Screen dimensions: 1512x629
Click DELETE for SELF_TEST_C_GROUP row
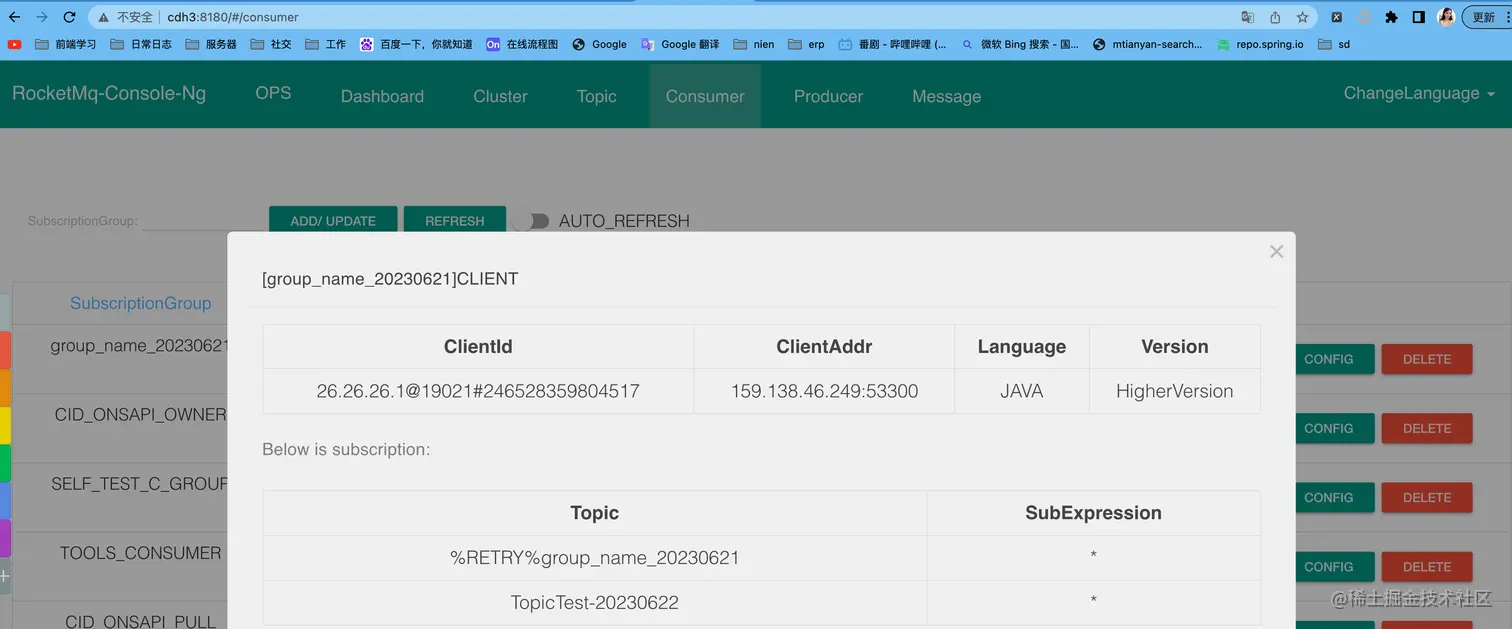[x=1427, y=497]
